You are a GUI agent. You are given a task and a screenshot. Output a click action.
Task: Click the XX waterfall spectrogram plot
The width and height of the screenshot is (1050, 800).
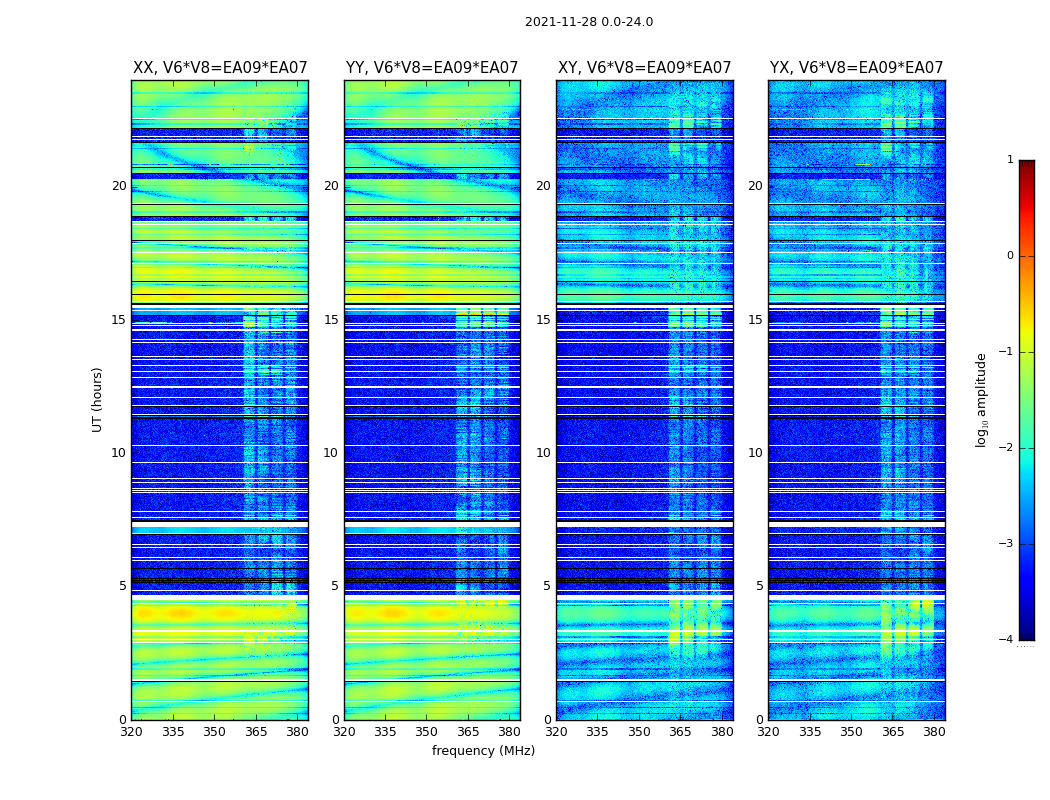coord(220,400)
